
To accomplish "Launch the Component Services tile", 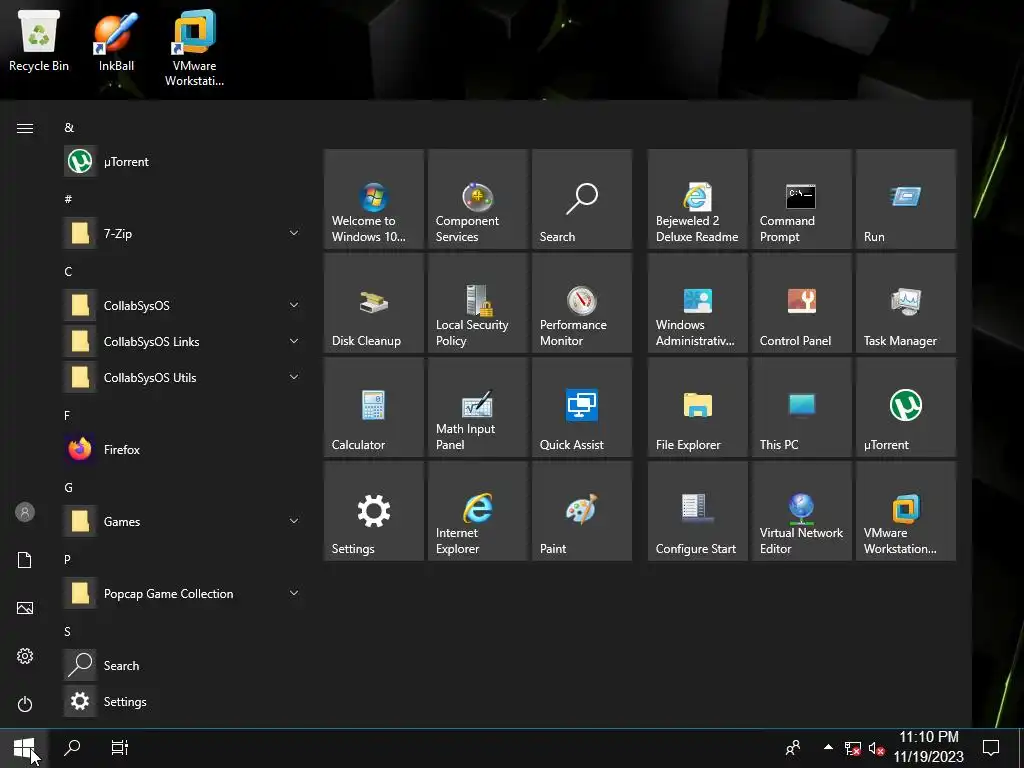I will click(x=477, y=199).
